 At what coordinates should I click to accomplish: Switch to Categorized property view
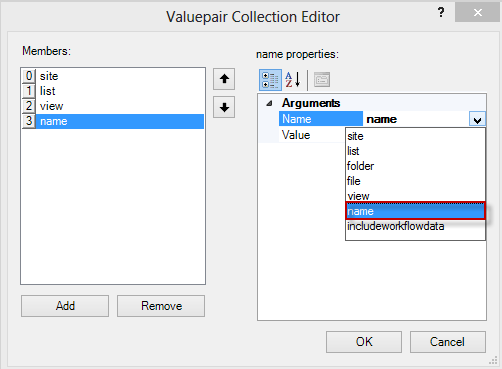click(x=270, y=80)
